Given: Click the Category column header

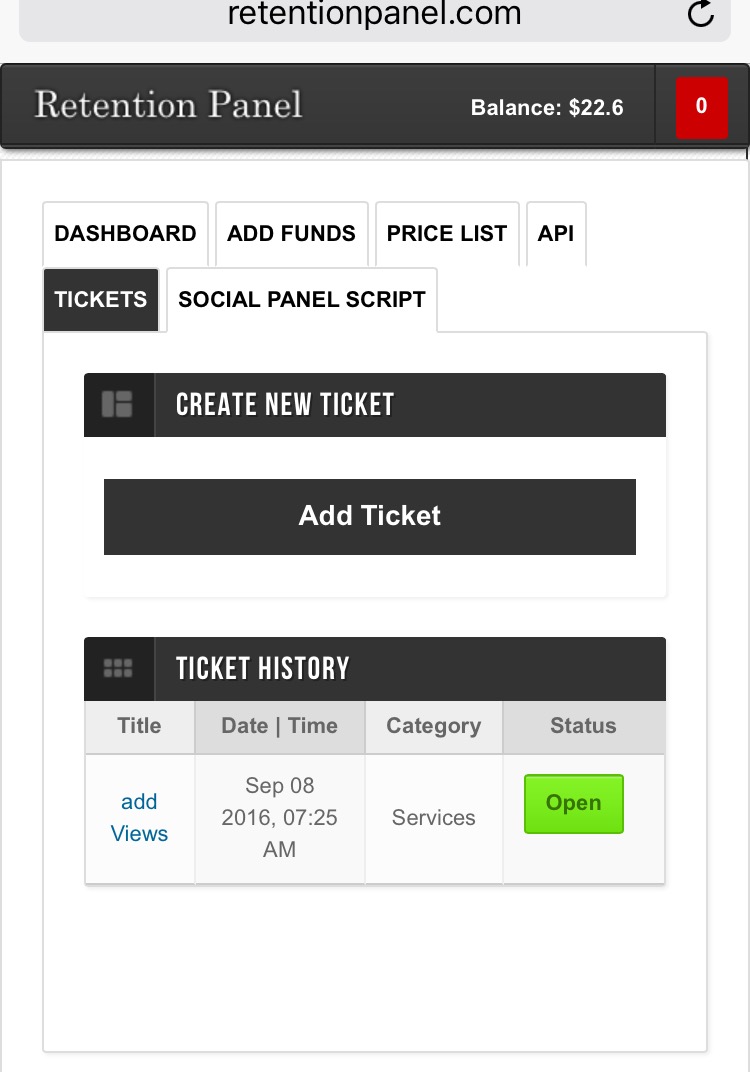Looking at the screenshot, I should tap(433, 726).
